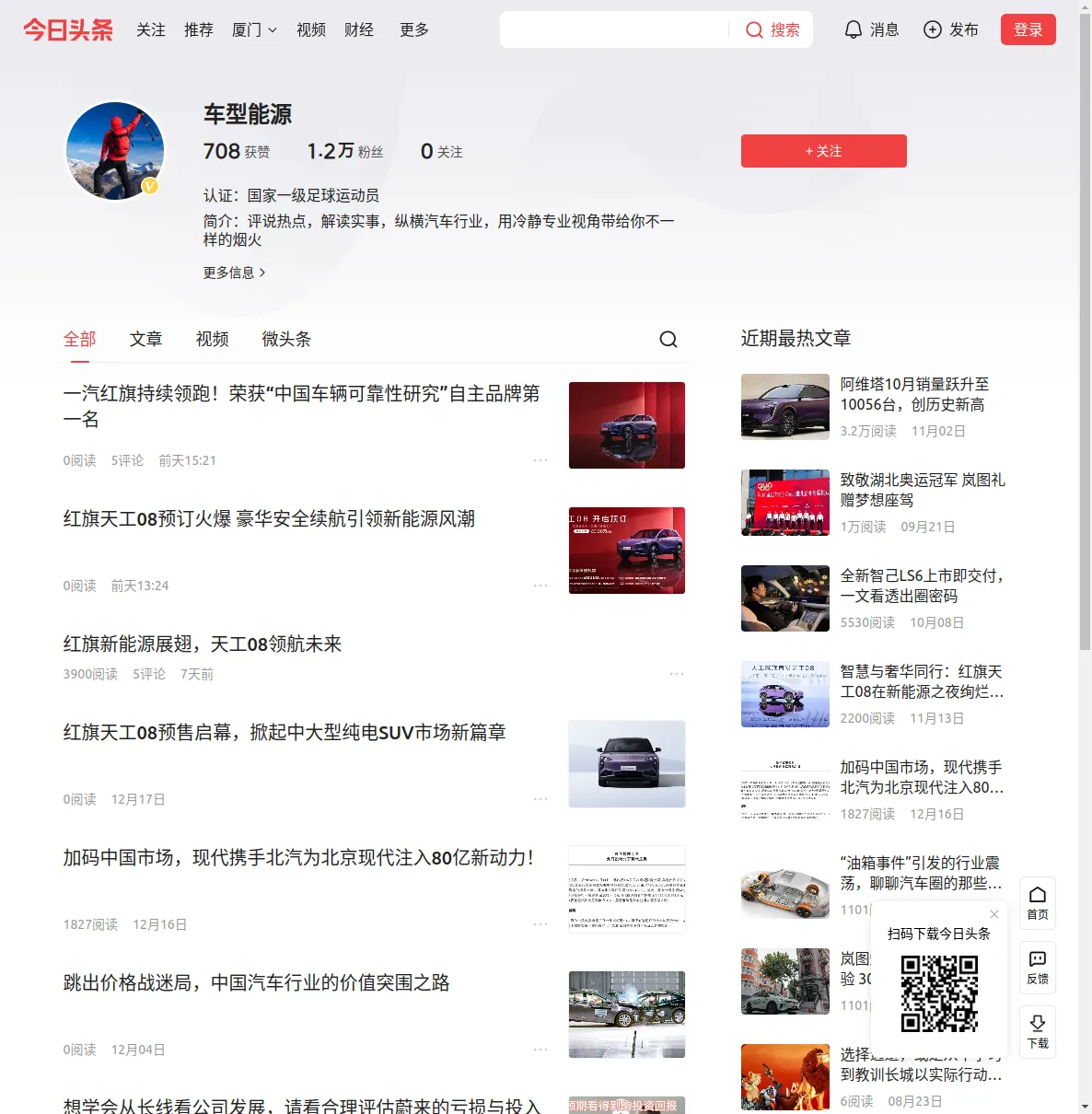
Task: Click the 今日头条 logo
Action: pos(68,29)
